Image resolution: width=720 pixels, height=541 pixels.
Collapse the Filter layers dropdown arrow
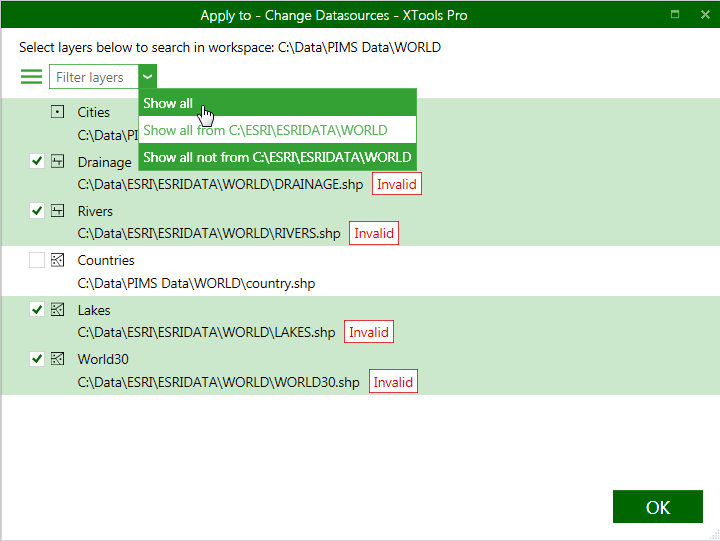pyautogui.click(x=147, y=77)
